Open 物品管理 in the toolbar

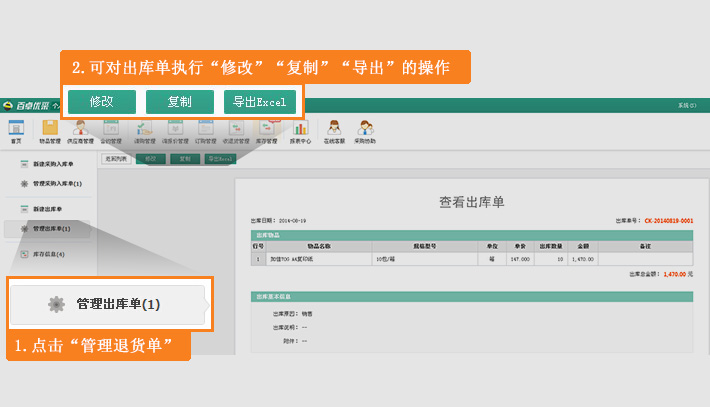(x=49, y=130)
